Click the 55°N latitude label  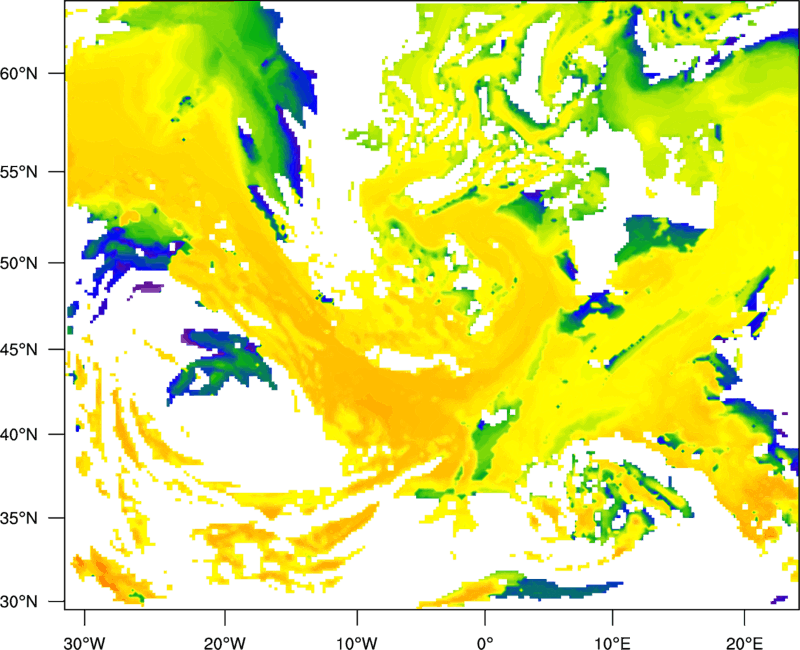[x=19, y=172]
